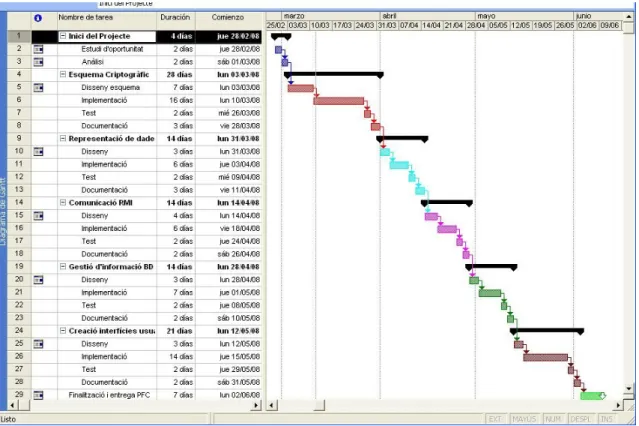Click the cyan Implementació bar of row 11

coord(399,165)
